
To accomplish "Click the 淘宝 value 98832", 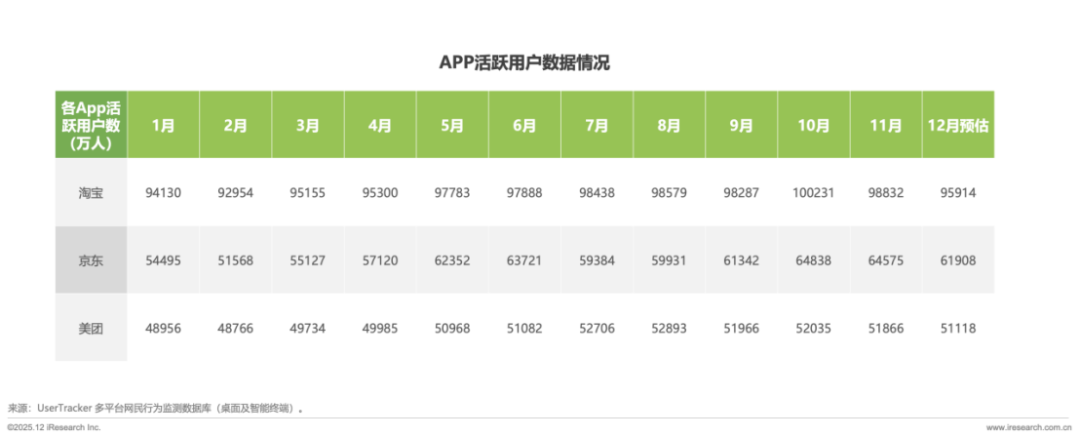I will pos(886,193).
